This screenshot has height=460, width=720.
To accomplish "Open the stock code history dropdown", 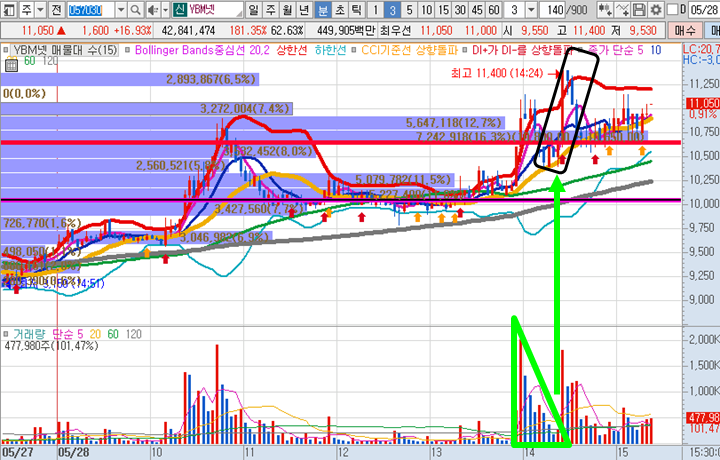I will (121, 10).
